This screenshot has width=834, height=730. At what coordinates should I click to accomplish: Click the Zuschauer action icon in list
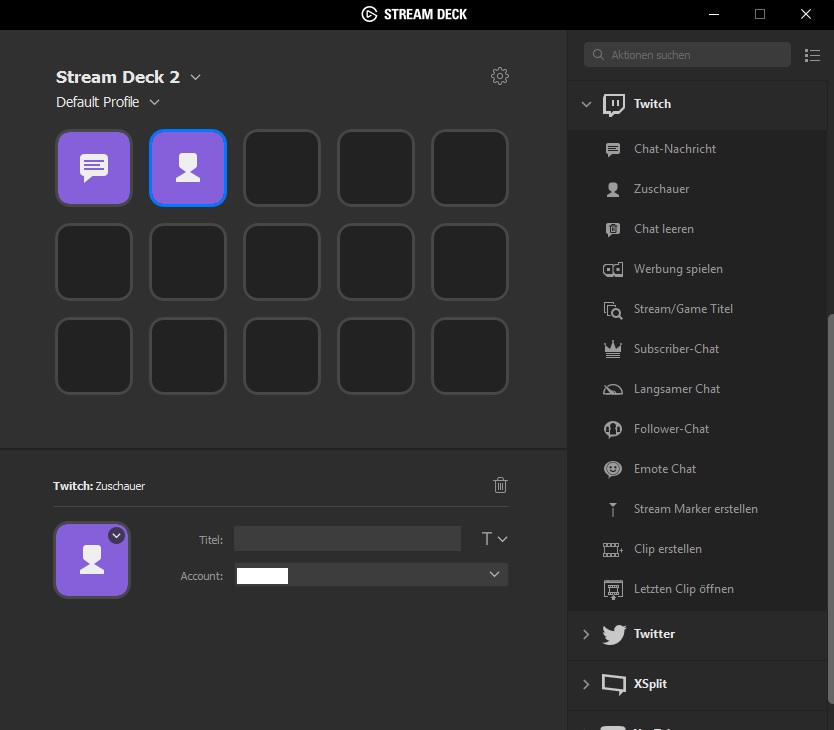point(613,189)
